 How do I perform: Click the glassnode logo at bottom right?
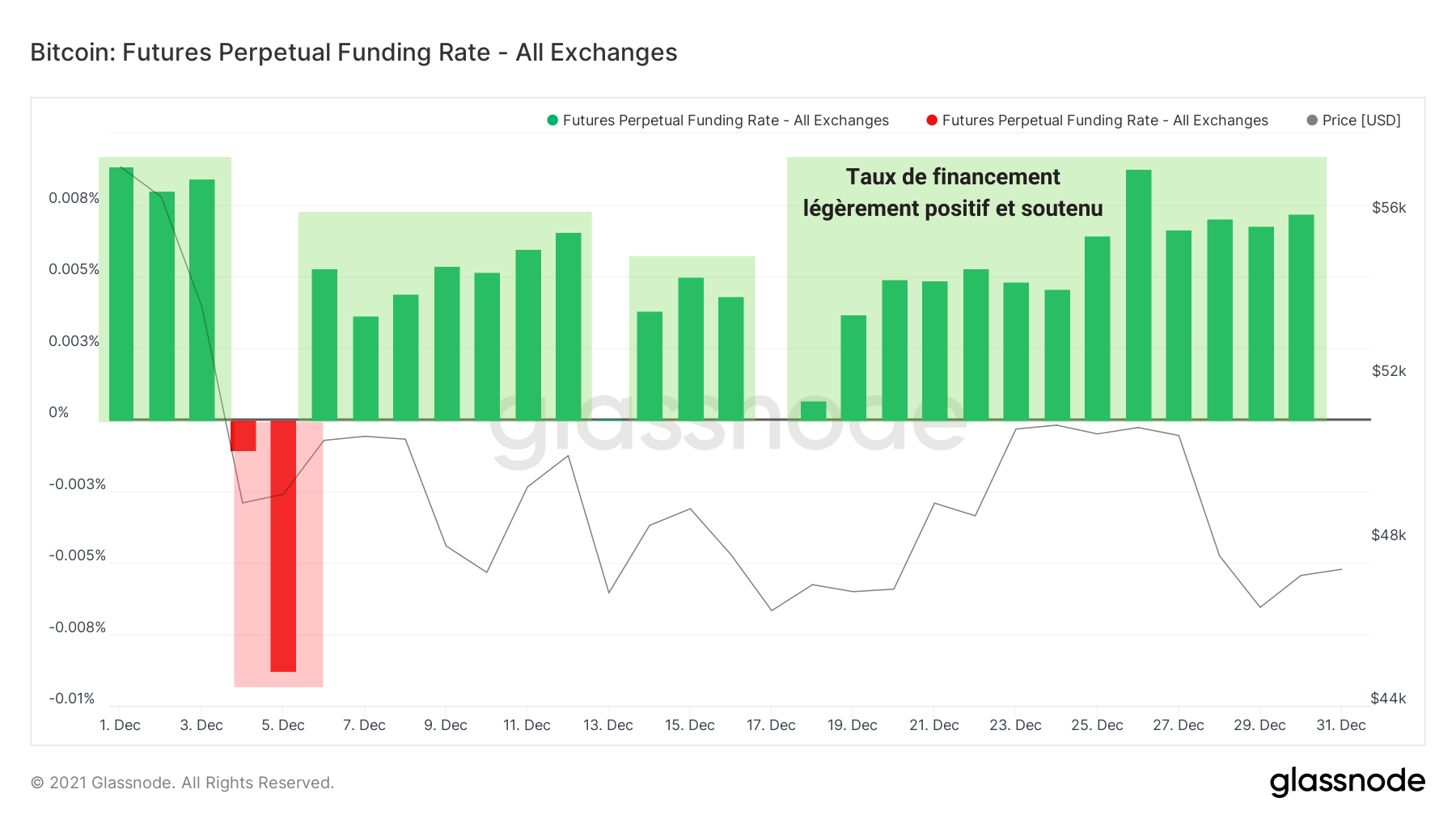[x=1347, y=782]
